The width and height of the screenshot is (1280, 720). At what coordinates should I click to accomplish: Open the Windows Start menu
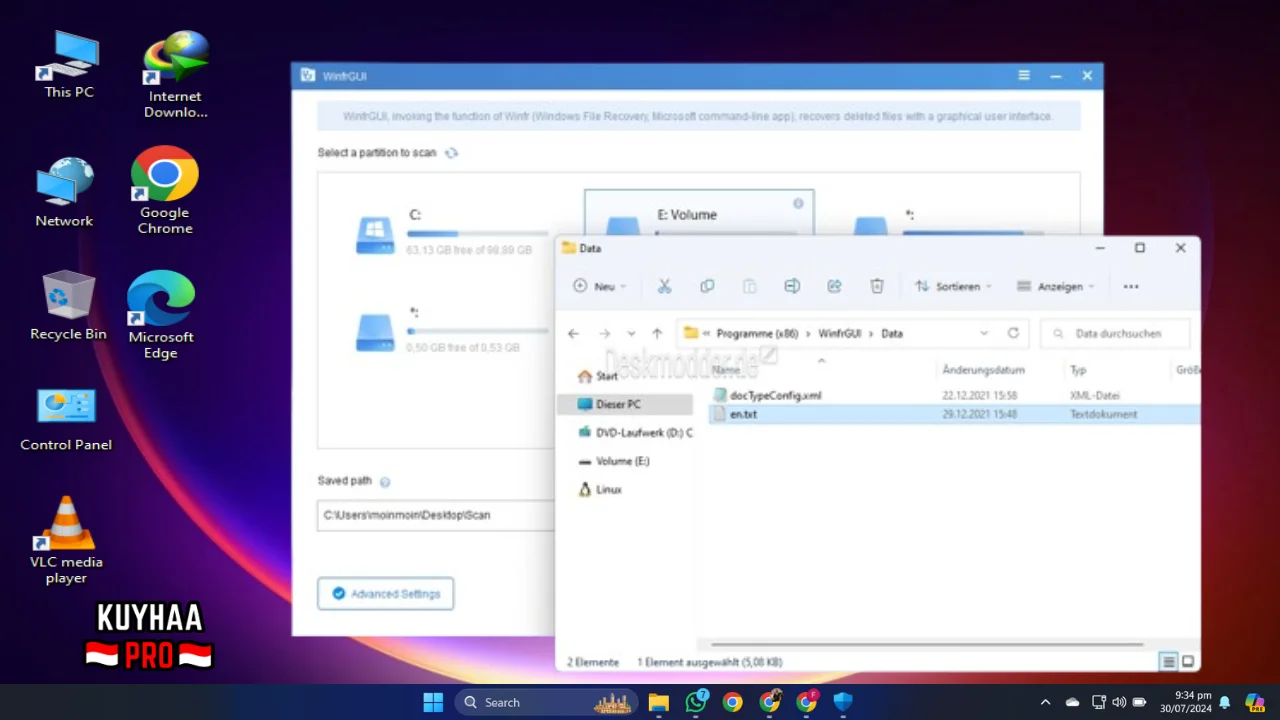433,702
